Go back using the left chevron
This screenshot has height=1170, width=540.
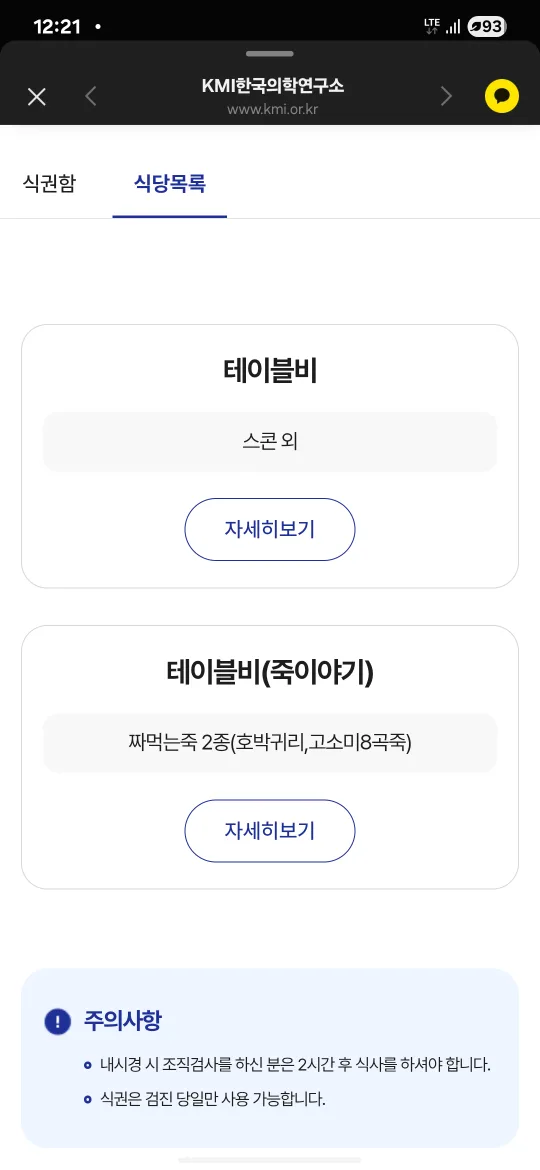pyautogui.click(x=90, y=96)
